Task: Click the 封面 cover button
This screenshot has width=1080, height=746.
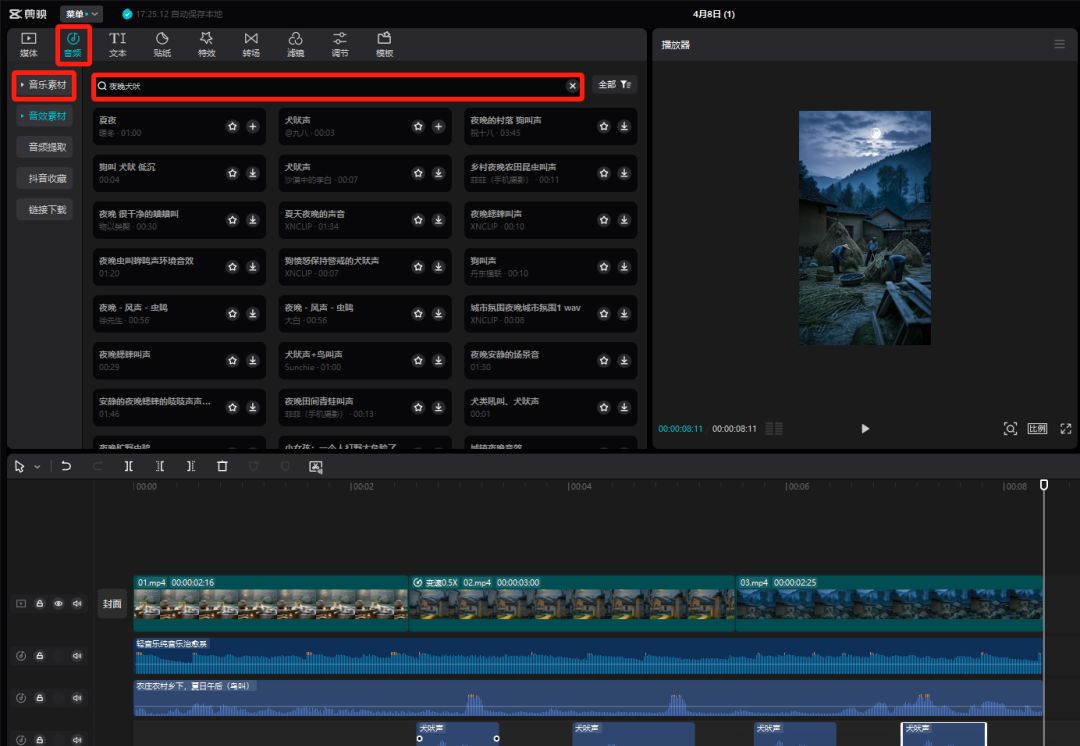Action: click(112, 604)
